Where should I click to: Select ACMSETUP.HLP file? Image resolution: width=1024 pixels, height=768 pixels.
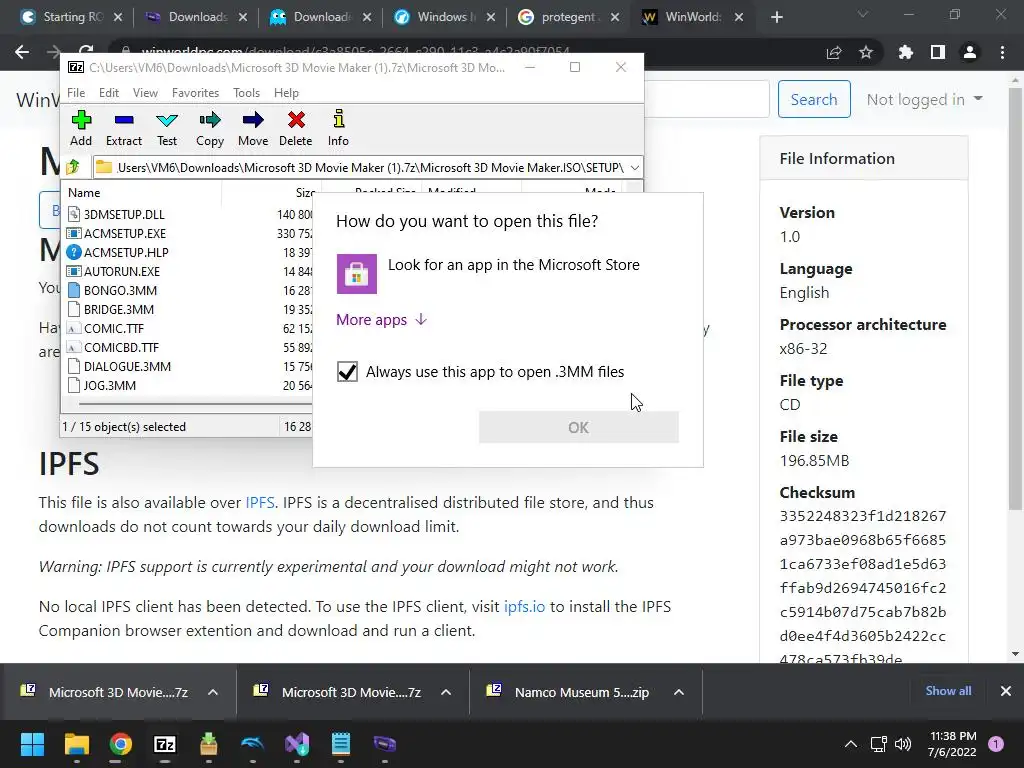[125, 252]
